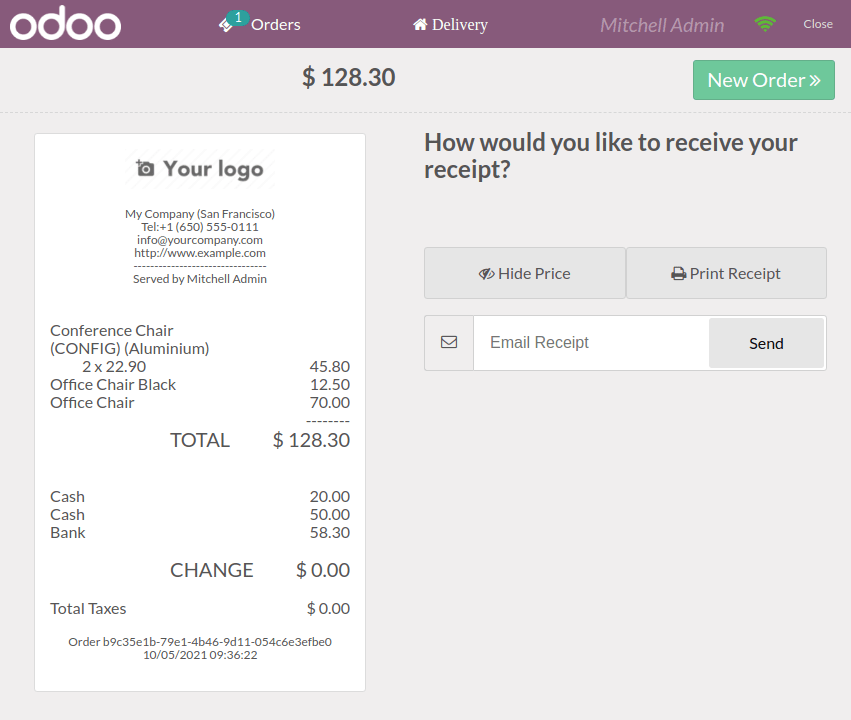The height and width of the screenshot is (720, 851).
Task: Click the camera icon in Your logo
Action: [145, 168]
